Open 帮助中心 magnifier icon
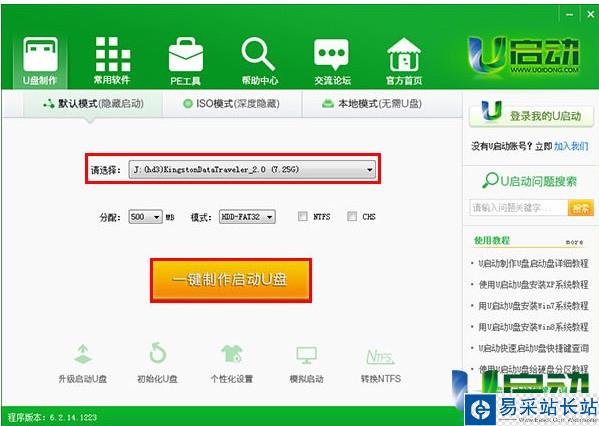599x426 pixels. (259, 54)
